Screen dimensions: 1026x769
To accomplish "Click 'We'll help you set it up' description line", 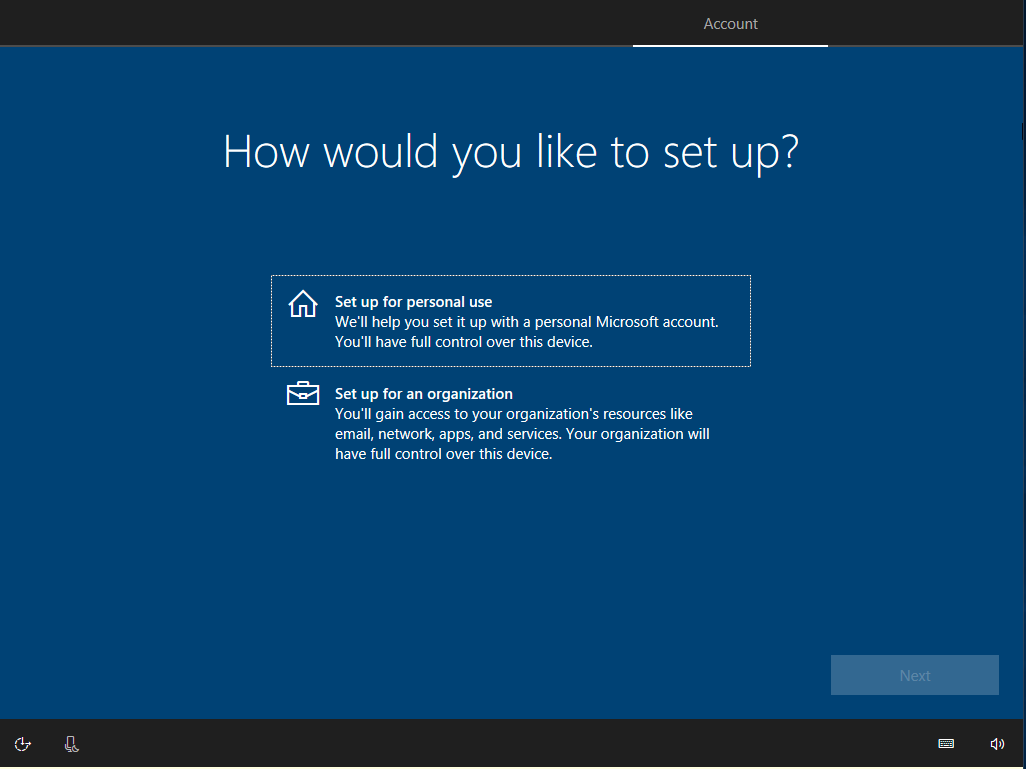I will (x=527, y=322).
